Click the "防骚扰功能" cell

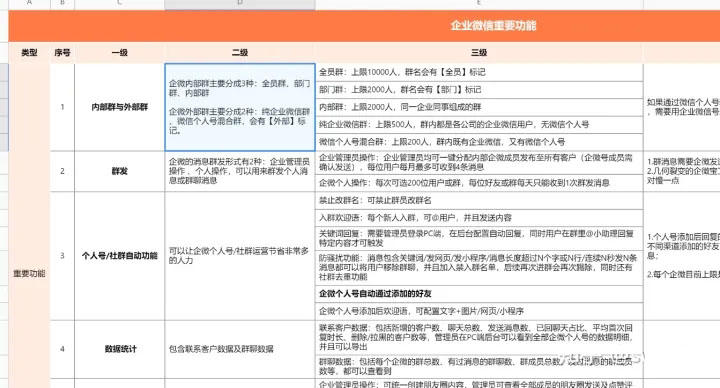tap(479, 268)
